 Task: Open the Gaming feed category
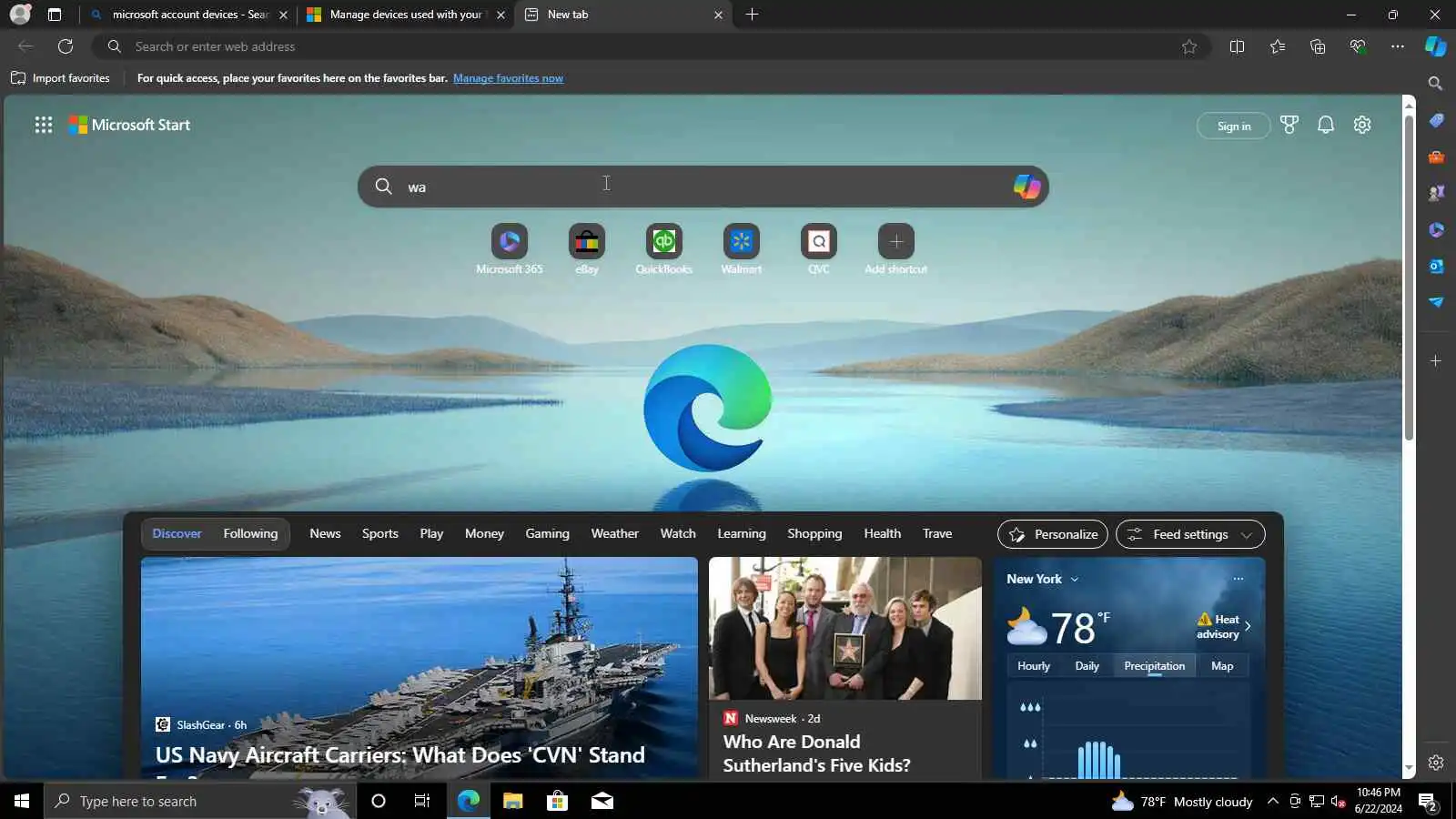click(547, 534)
